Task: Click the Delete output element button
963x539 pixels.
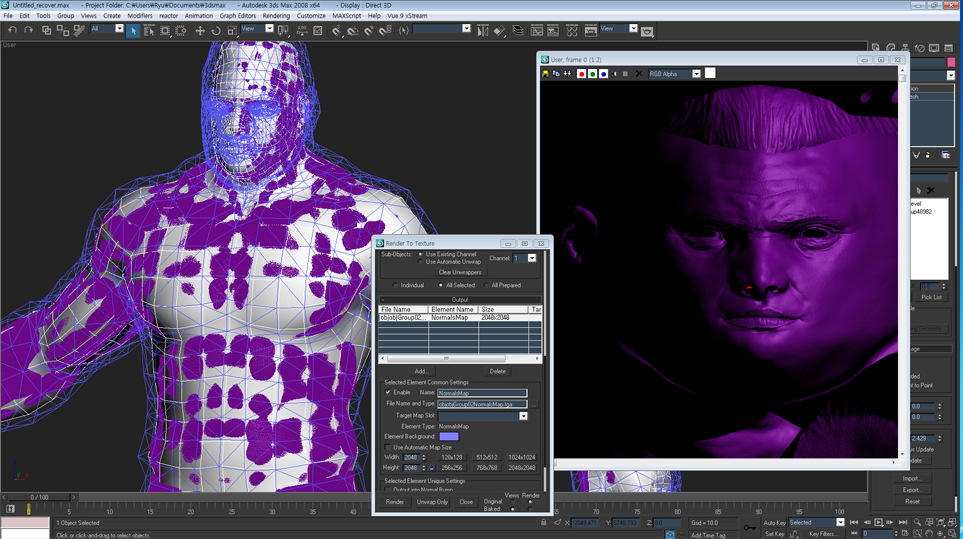Action: point(497,371)
